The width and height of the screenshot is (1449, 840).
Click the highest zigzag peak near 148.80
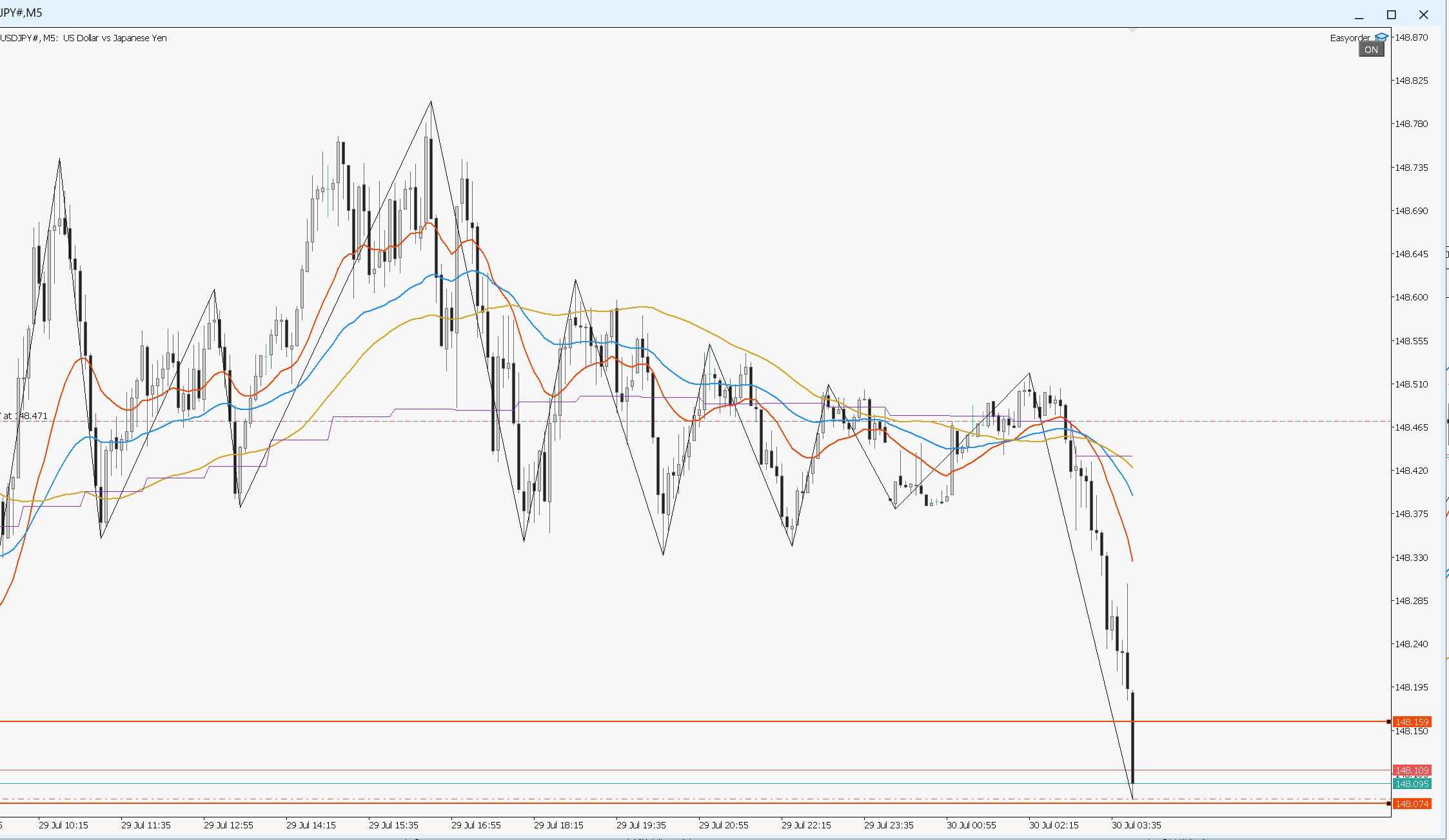[431, 102]
